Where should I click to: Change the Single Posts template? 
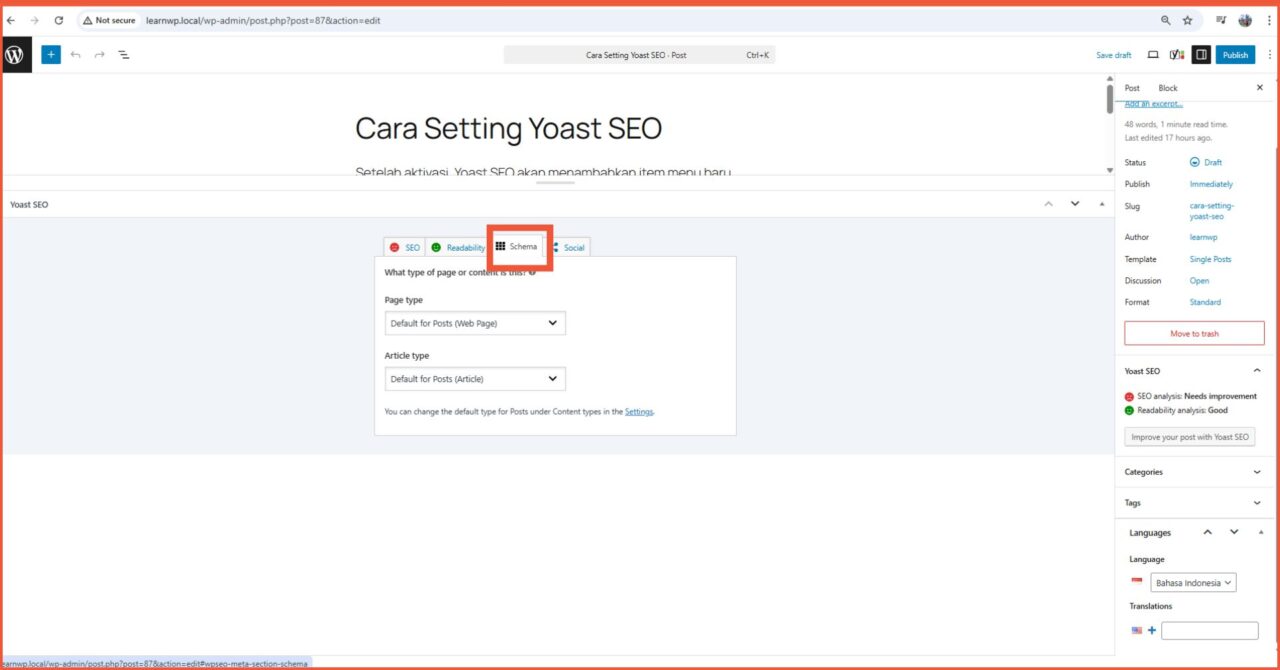coord(1210,259)
